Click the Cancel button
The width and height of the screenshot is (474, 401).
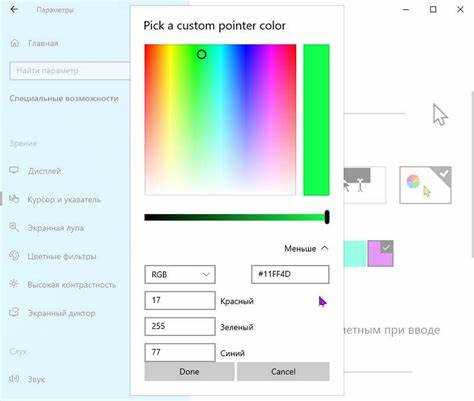[283, 371]
